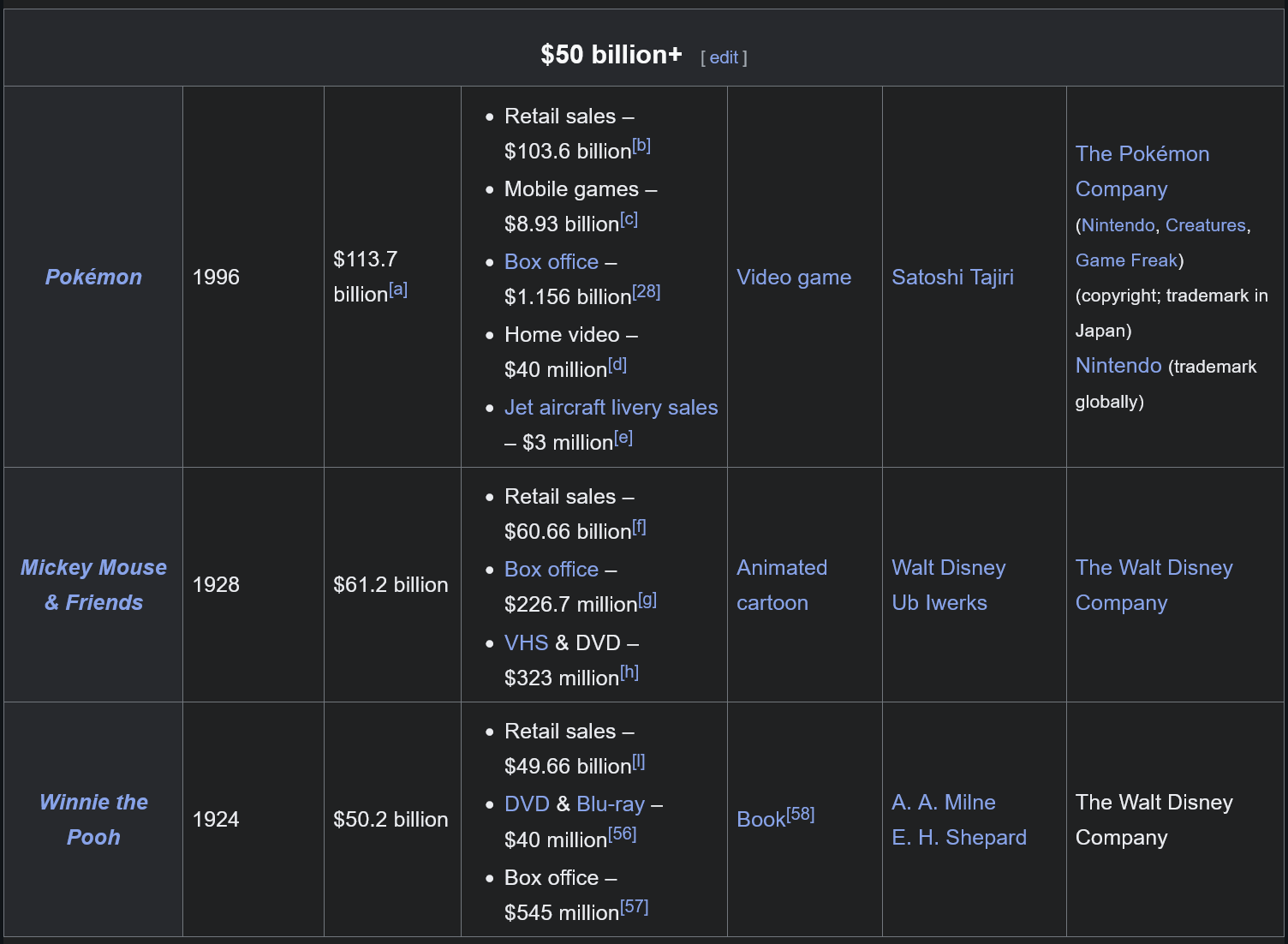
Task: Click the $50.2 billion total revenue
Action: [x=391, y=820]
